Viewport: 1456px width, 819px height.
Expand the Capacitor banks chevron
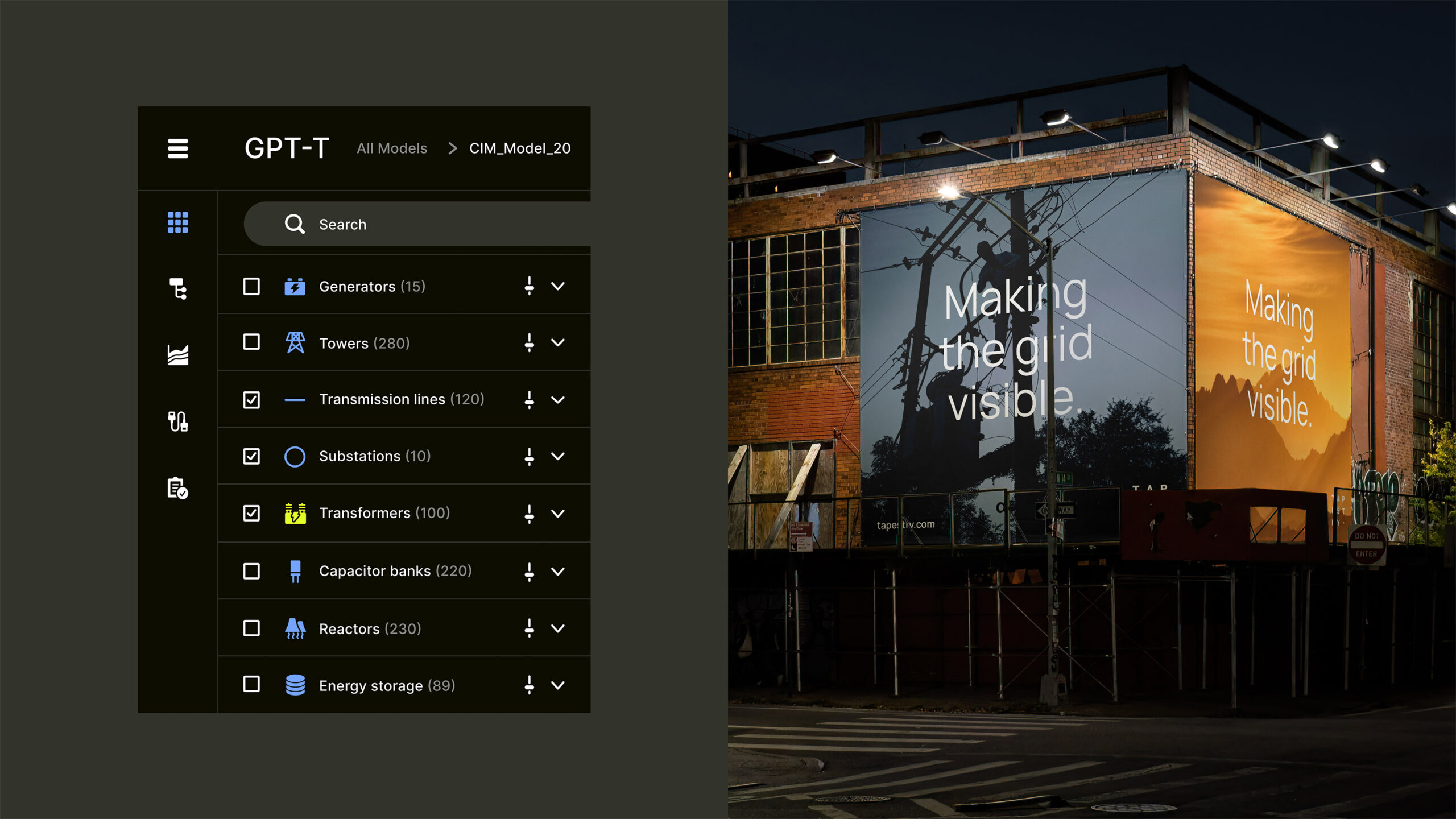(558, 571)
